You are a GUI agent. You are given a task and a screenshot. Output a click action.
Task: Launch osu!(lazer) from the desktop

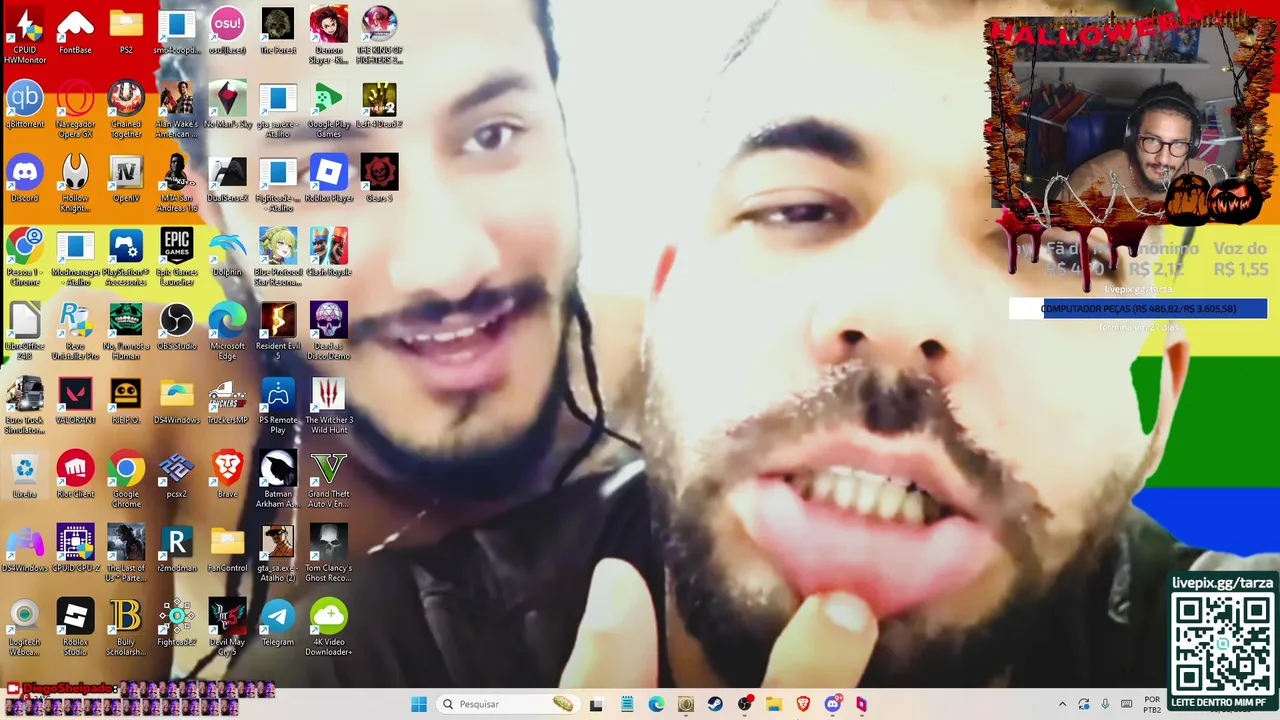pyautogui.click(x=227, y=32)
